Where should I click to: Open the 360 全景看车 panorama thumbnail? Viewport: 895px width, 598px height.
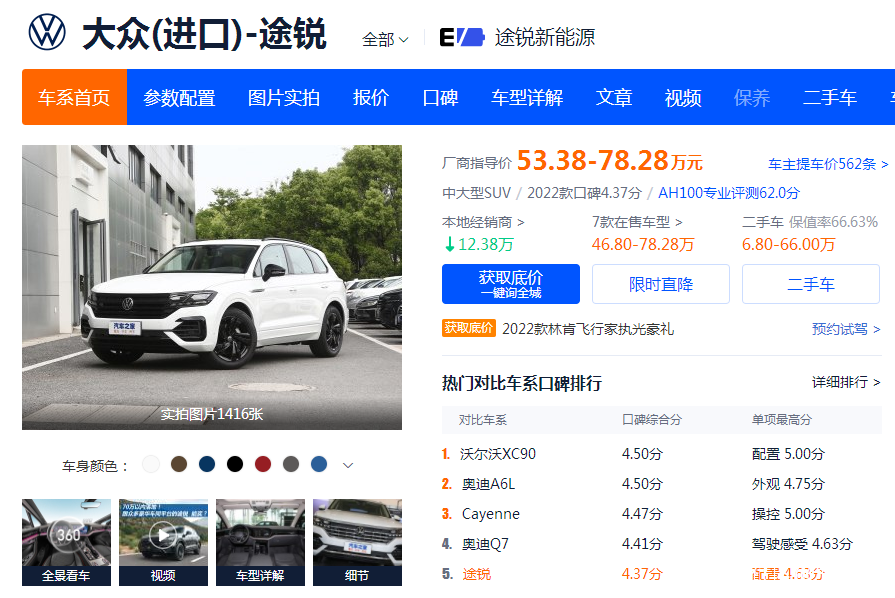(66, 542)
